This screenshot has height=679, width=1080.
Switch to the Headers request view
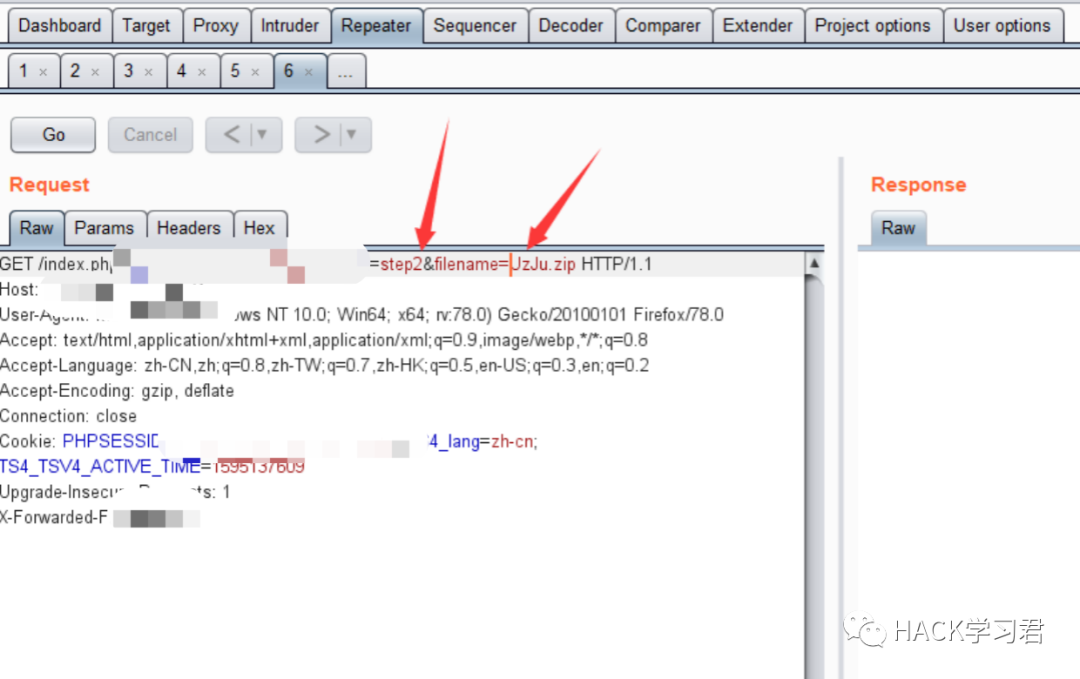click(189, 228)
